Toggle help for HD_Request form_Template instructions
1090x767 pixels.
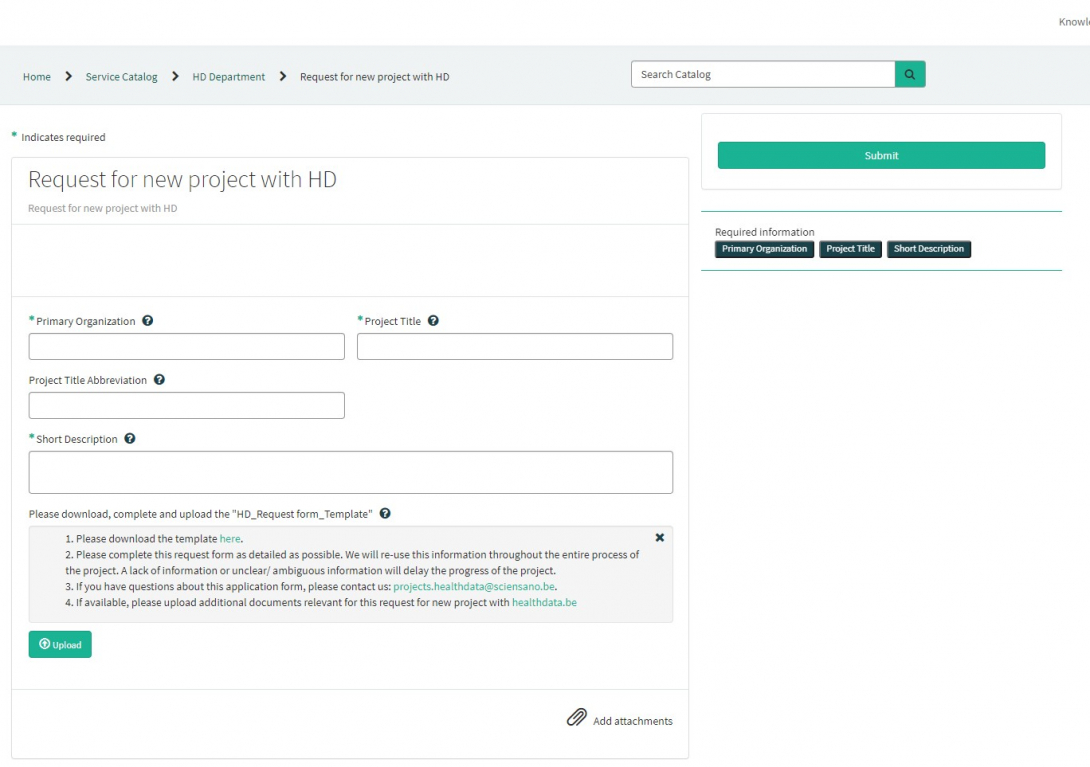point(385,514)
